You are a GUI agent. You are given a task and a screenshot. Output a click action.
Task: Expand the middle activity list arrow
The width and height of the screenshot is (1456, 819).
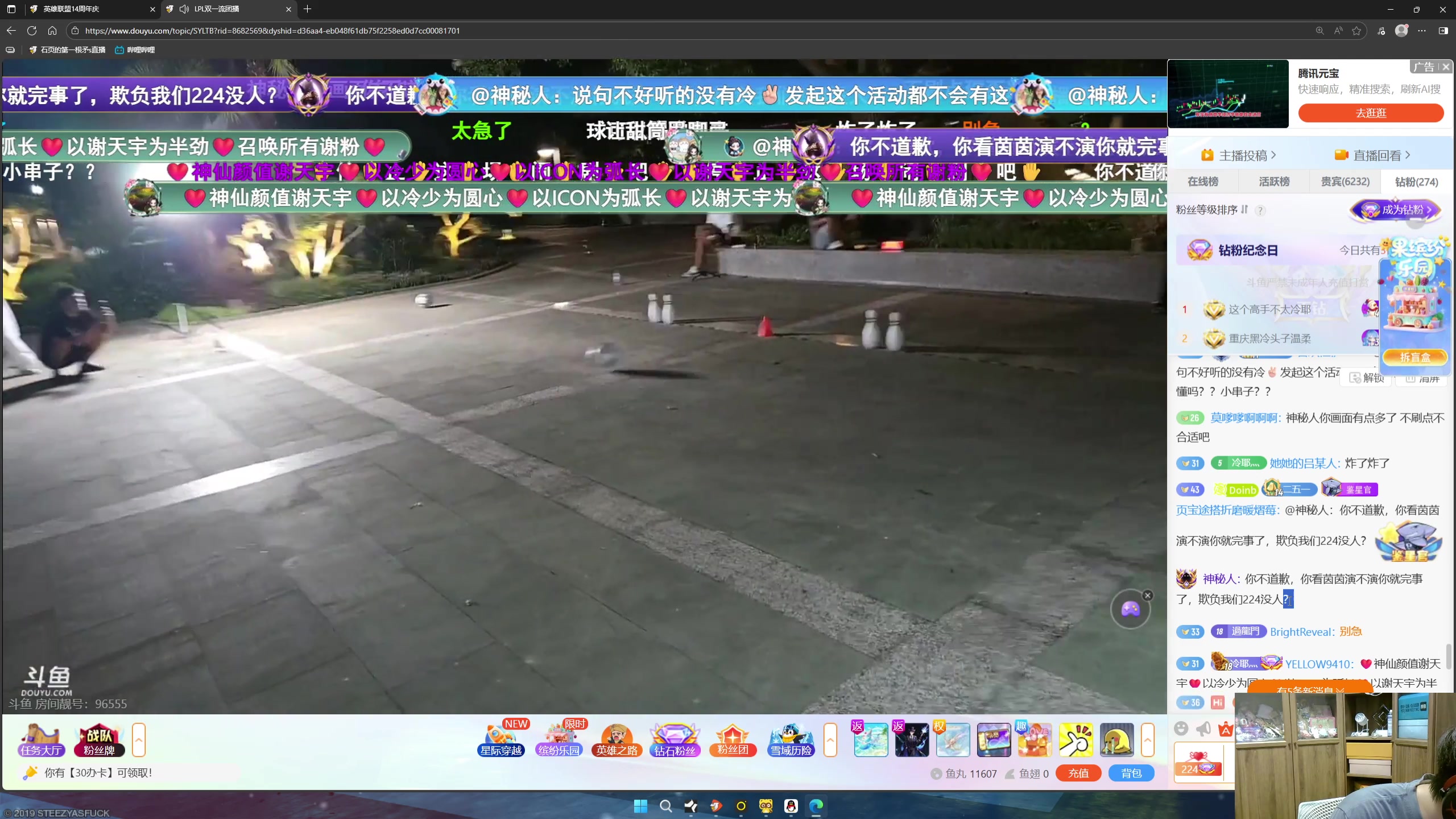click(x=830, y=739)
